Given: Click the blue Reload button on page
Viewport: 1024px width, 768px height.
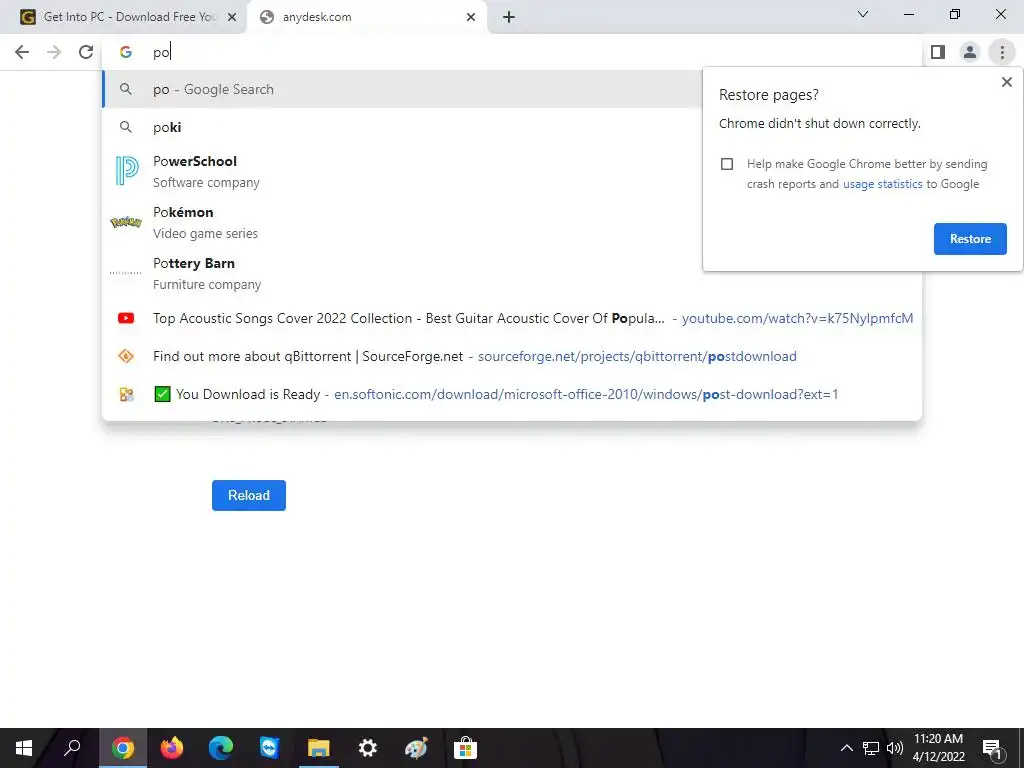Looking at the screenshot, I should (x=249, y=496).
